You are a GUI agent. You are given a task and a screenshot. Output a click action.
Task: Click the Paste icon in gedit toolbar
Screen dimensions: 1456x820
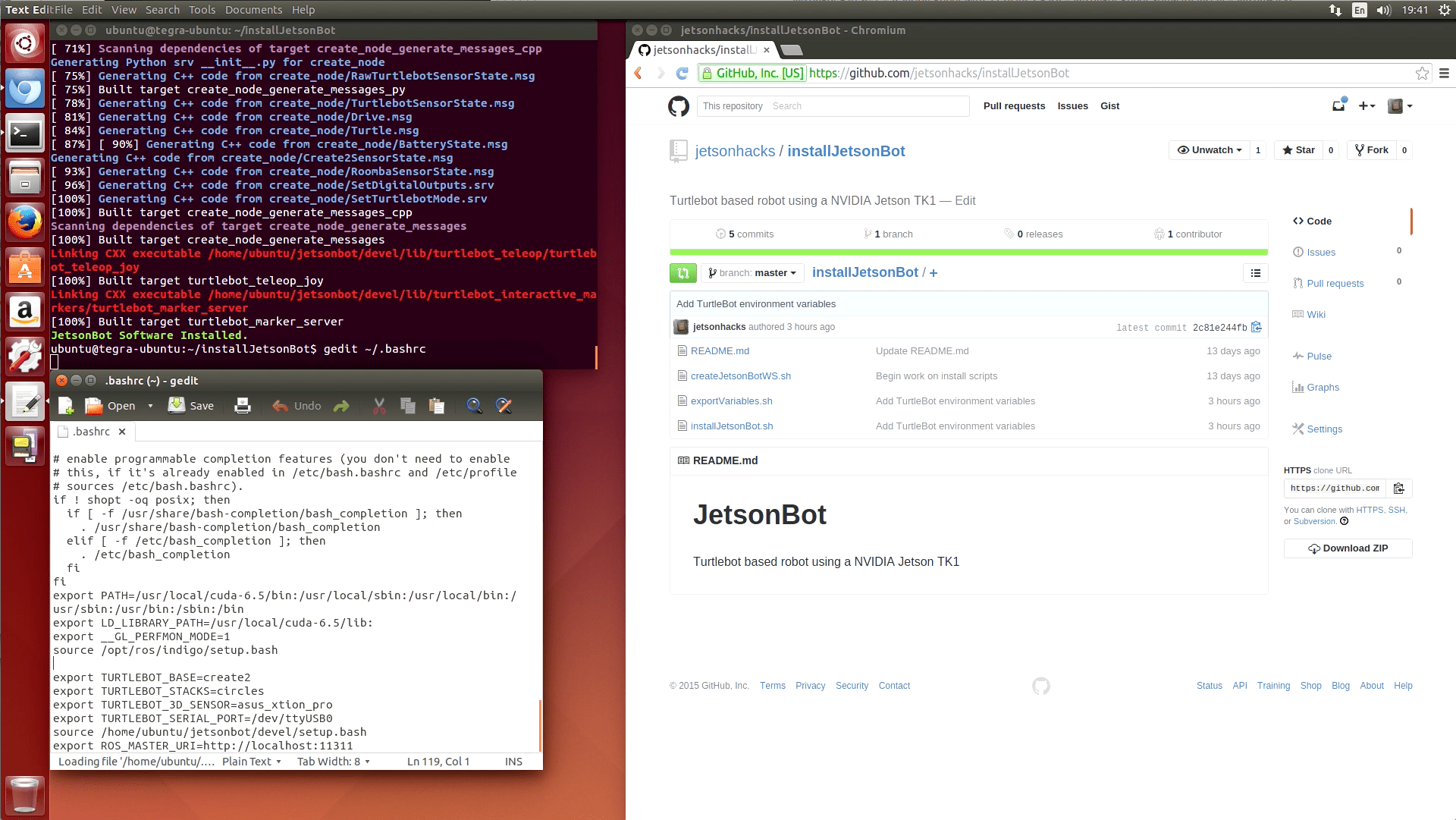437,406
